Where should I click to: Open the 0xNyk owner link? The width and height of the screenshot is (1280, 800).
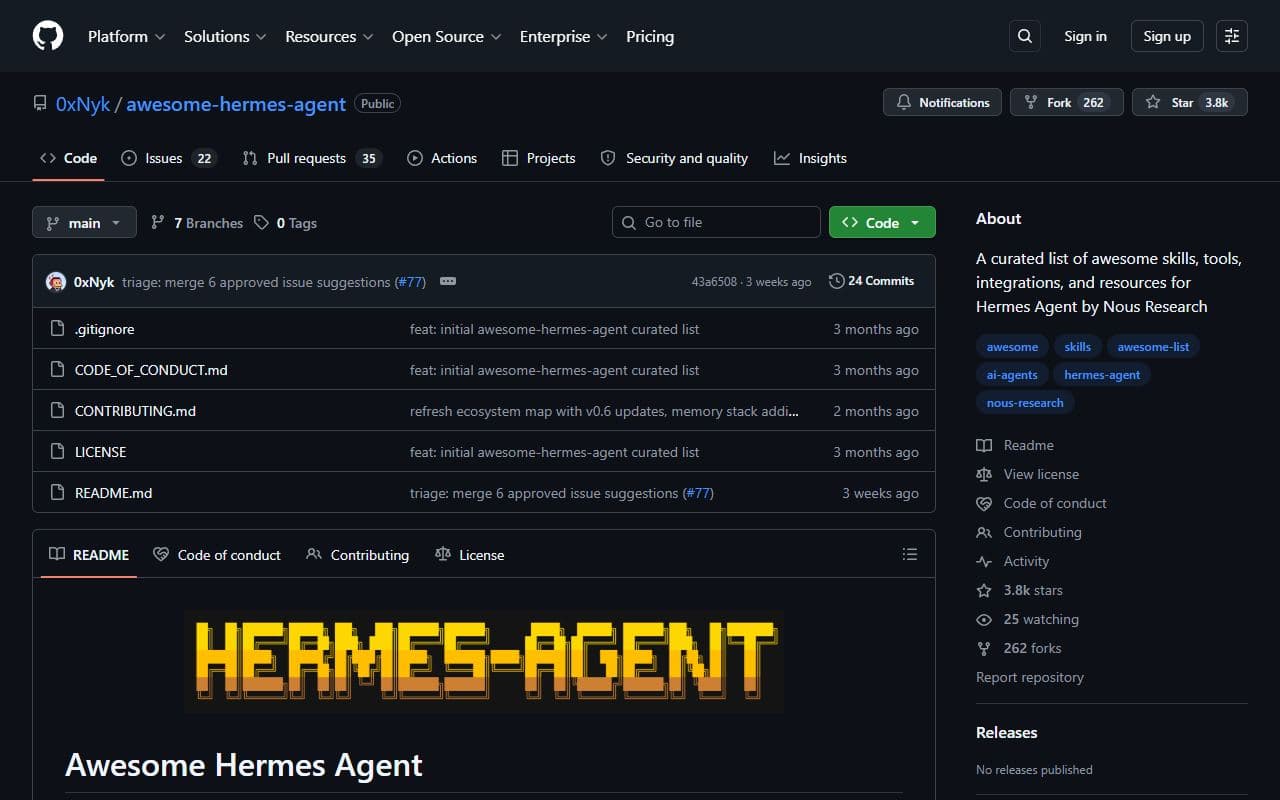(x=83, y=104)
